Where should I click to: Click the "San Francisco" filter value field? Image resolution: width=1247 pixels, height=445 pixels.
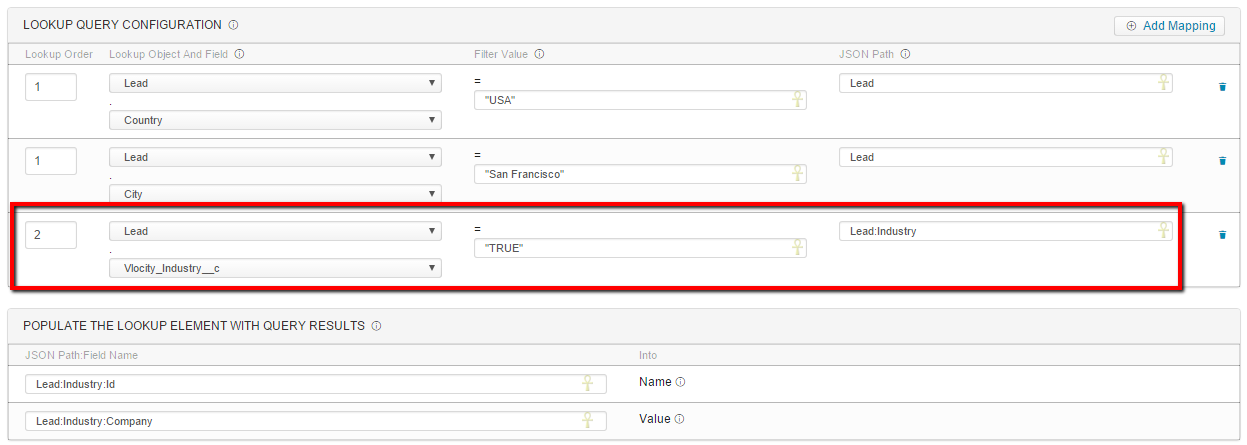pos(630,174)
